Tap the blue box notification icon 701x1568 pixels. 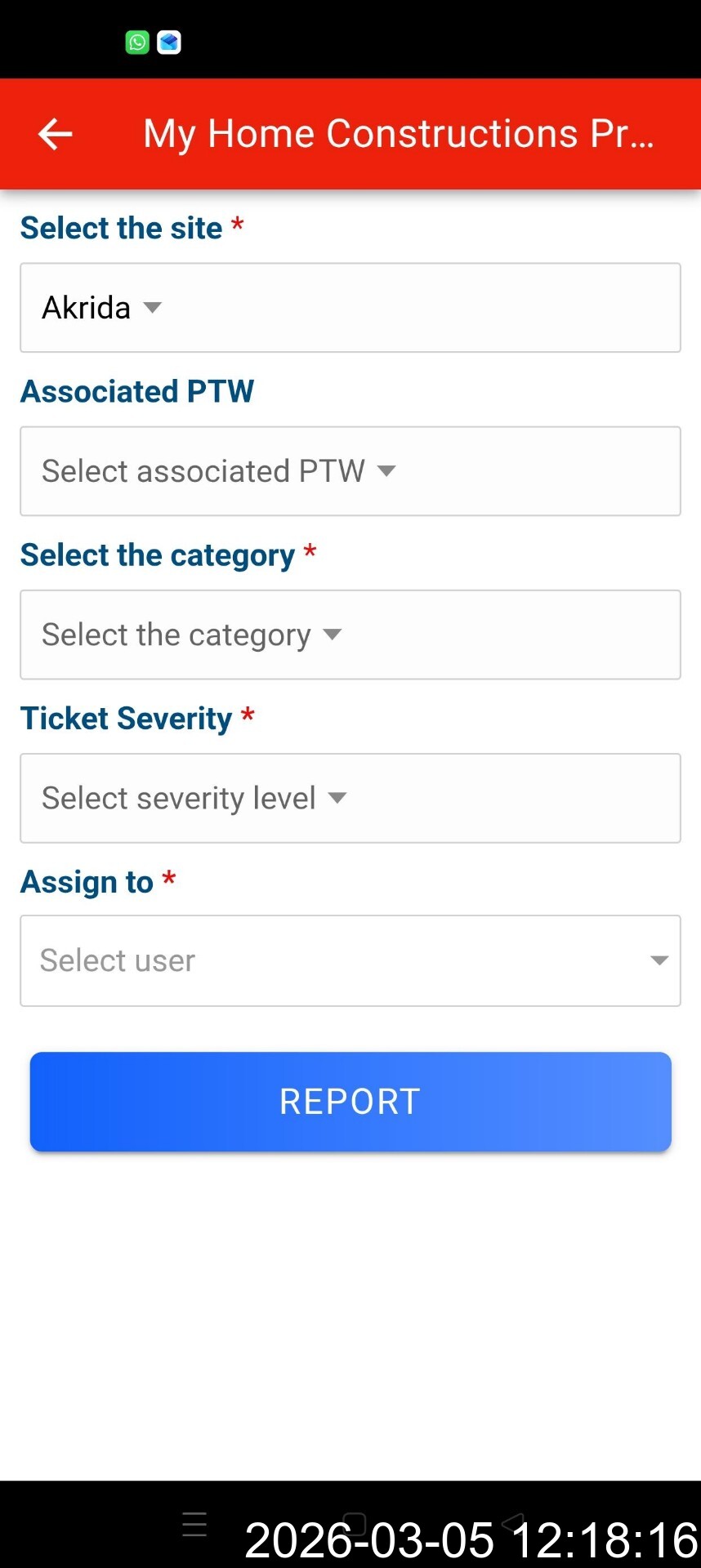tap(169, 42)
